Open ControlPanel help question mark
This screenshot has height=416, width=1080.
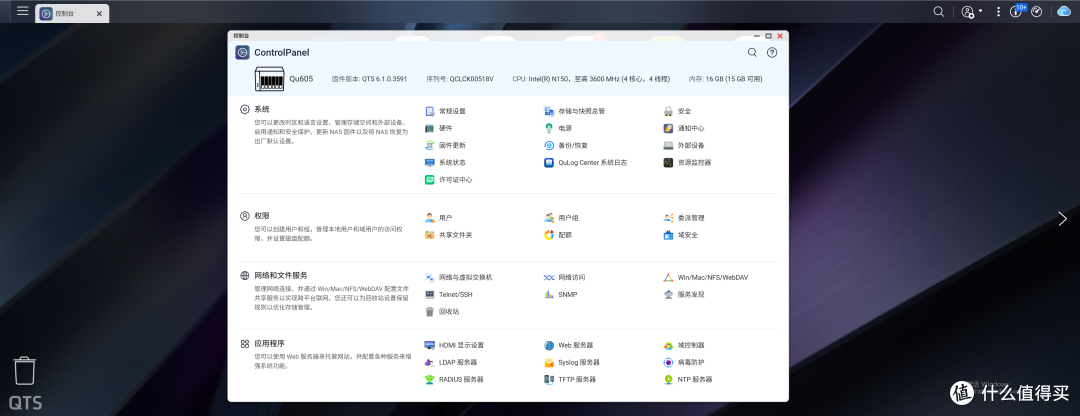pos(772,52)
